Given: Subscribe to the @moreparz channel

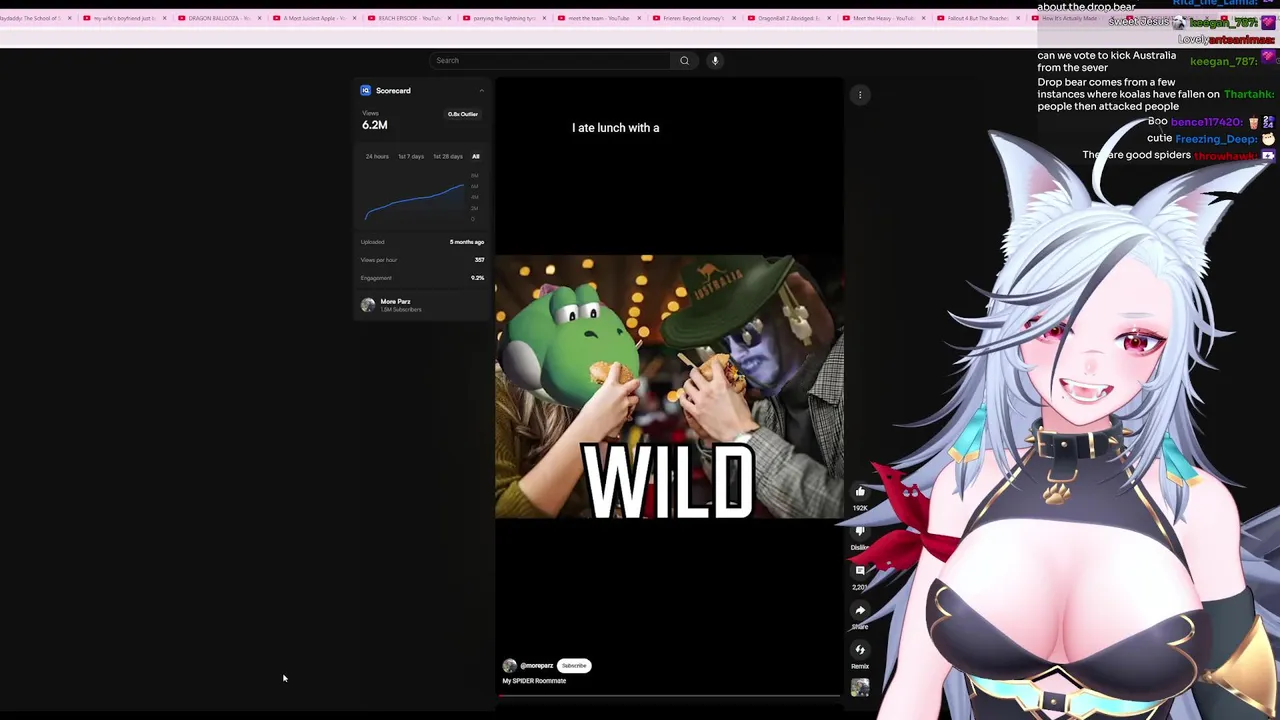Looking at the screenshot, I should click(x=574, y=665).
